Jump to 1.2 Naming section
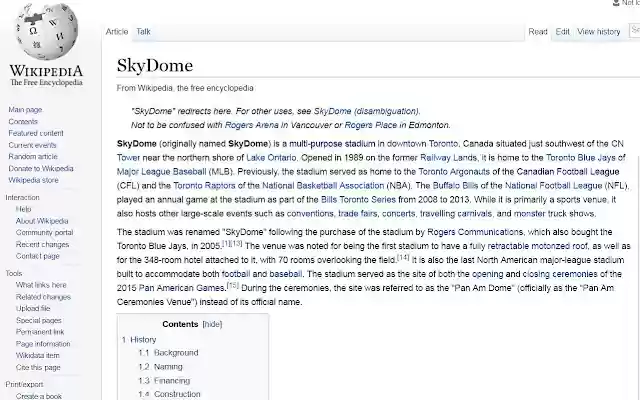This screenshot has width=640, height=400. pos(160,367)
